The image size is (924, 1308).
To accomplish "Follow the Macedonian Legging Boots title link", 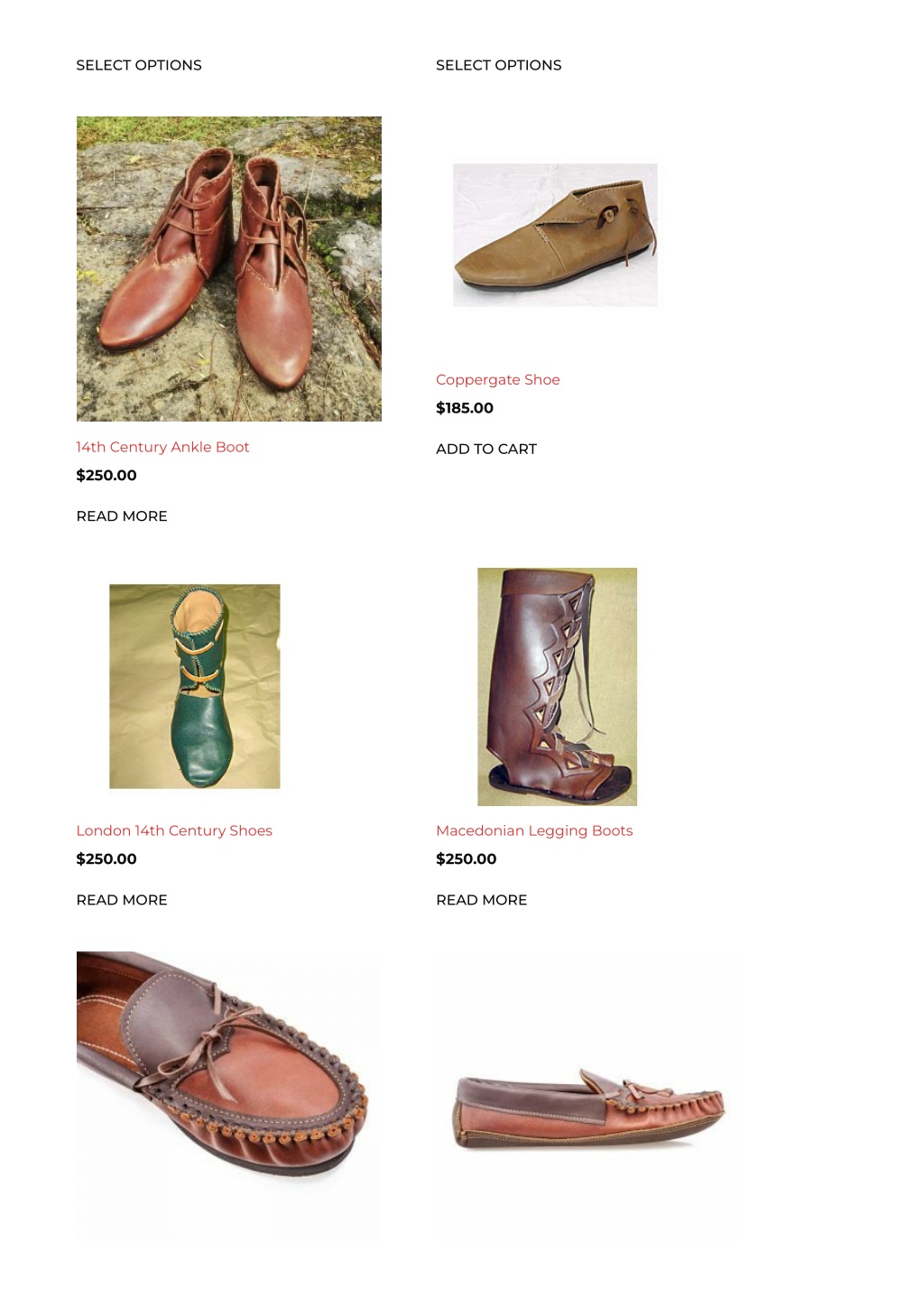I will 534,830.
